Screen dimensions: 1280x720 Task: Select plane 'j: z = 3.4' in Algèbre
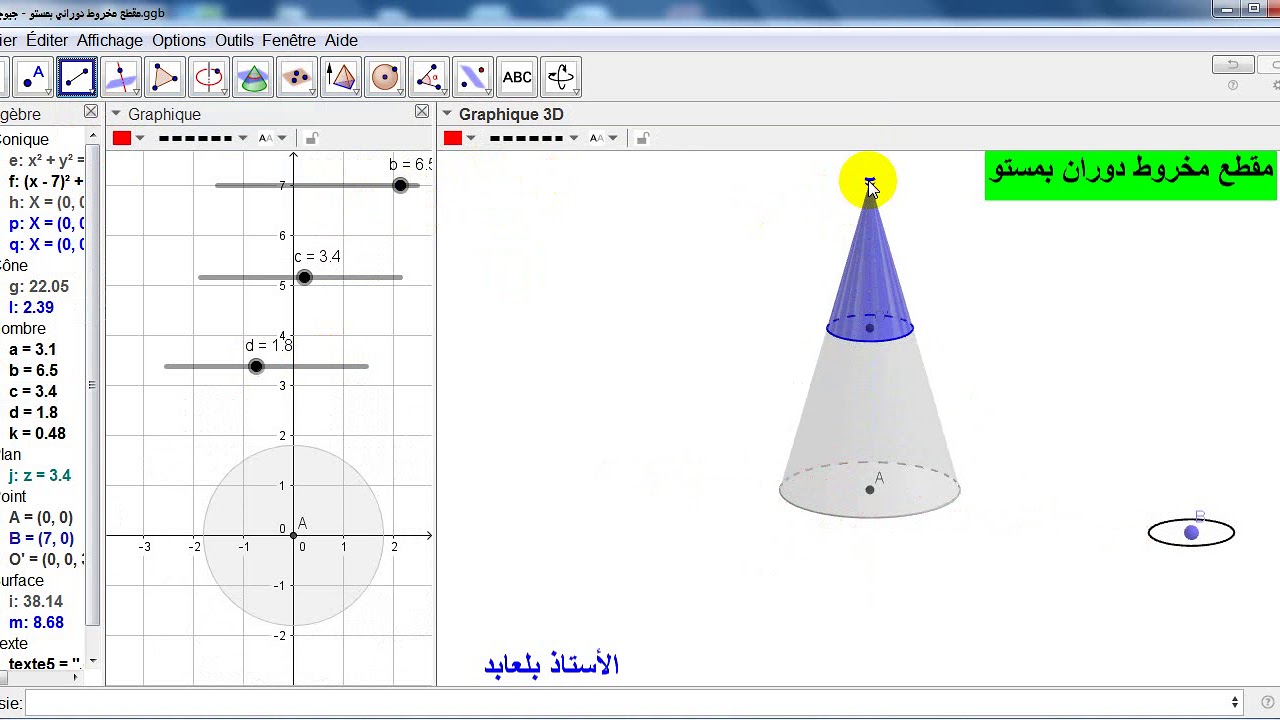[x=40, y=475]
